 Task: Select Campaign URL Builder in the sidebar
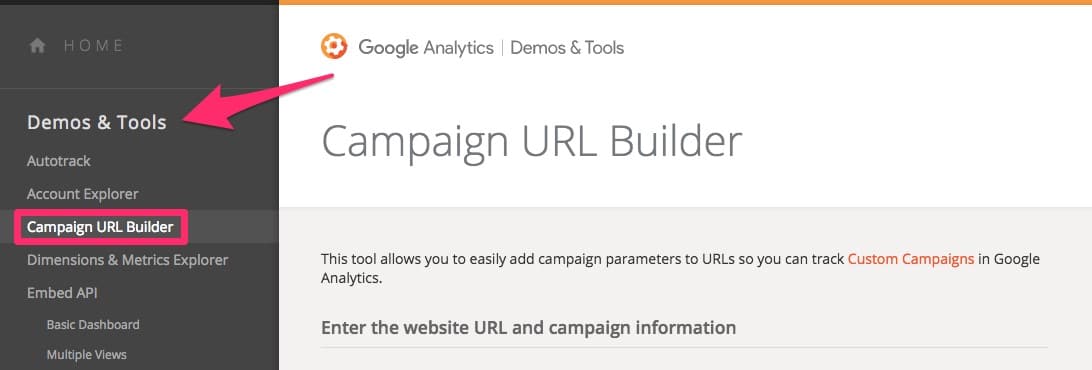100,226
